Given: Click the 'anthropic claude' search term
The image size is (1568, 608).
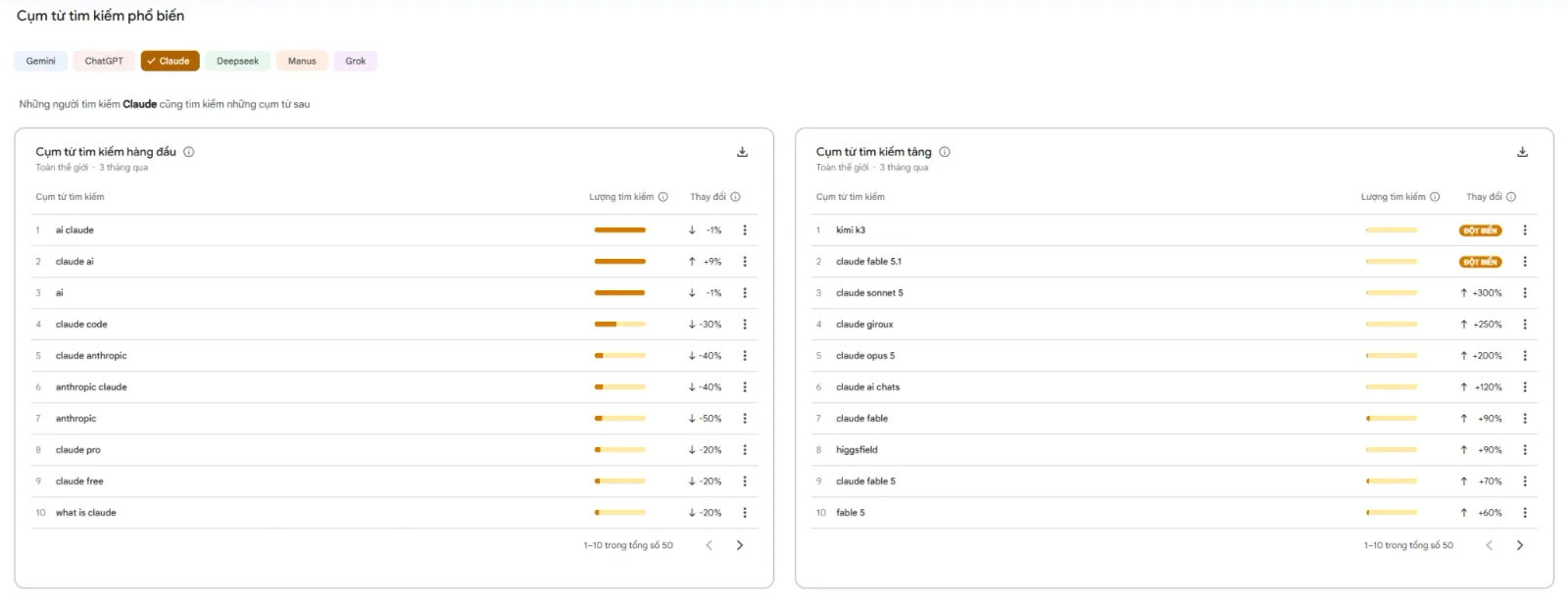Looking at the screenshot, I should click(91, 387).
